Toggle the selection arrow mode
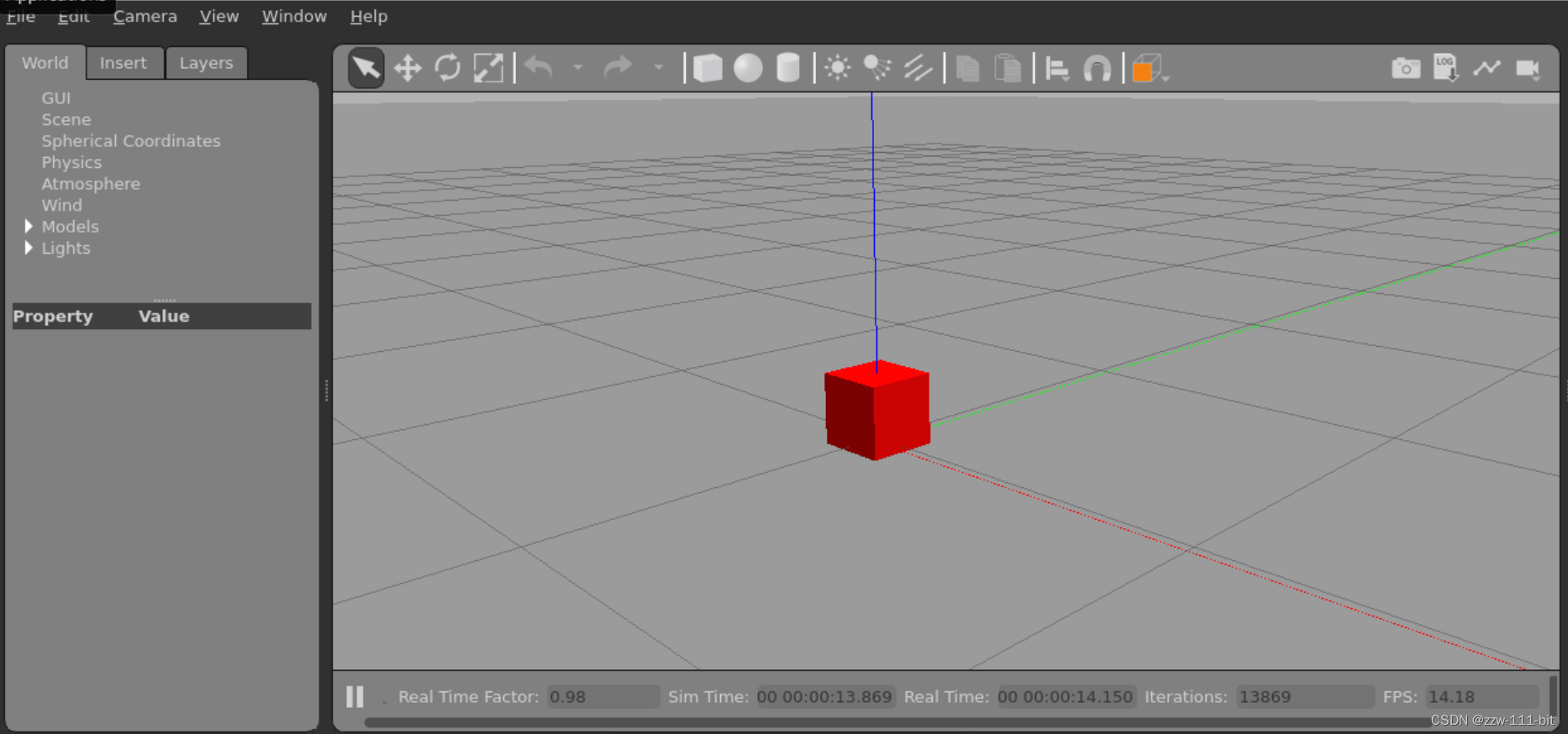This screenshot has height=734, width=1568. click(x=366, y=68)
